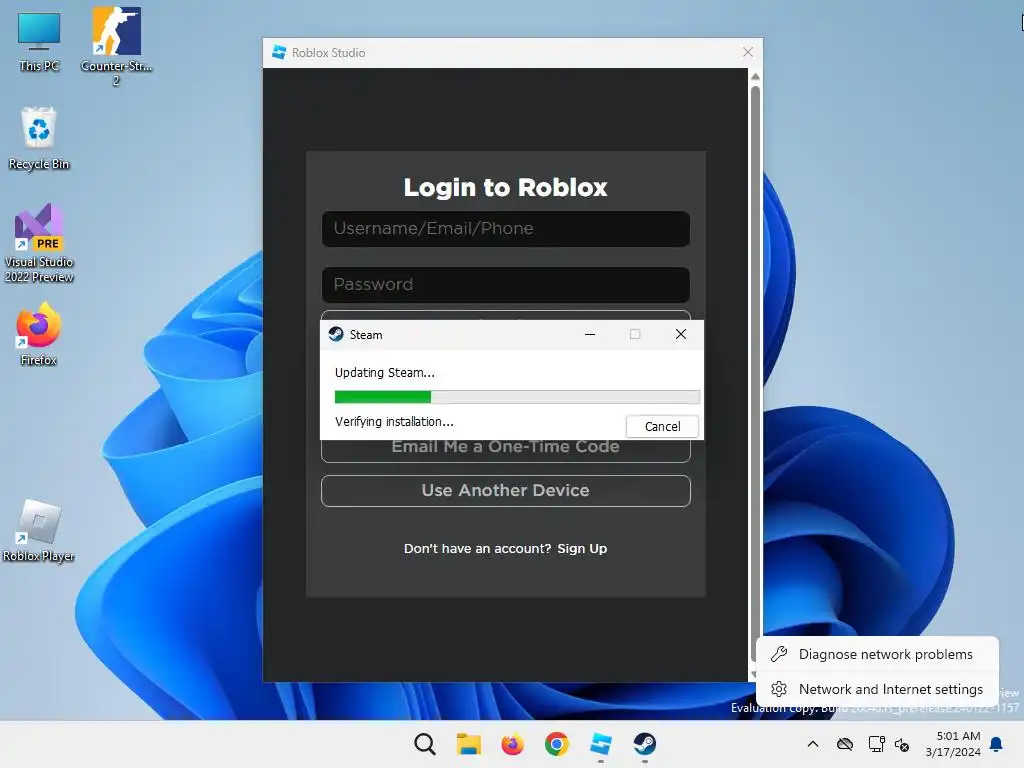Screen dimensions: 1024x768
Task: Cancel the Steam update
Action: coord(662,426)
